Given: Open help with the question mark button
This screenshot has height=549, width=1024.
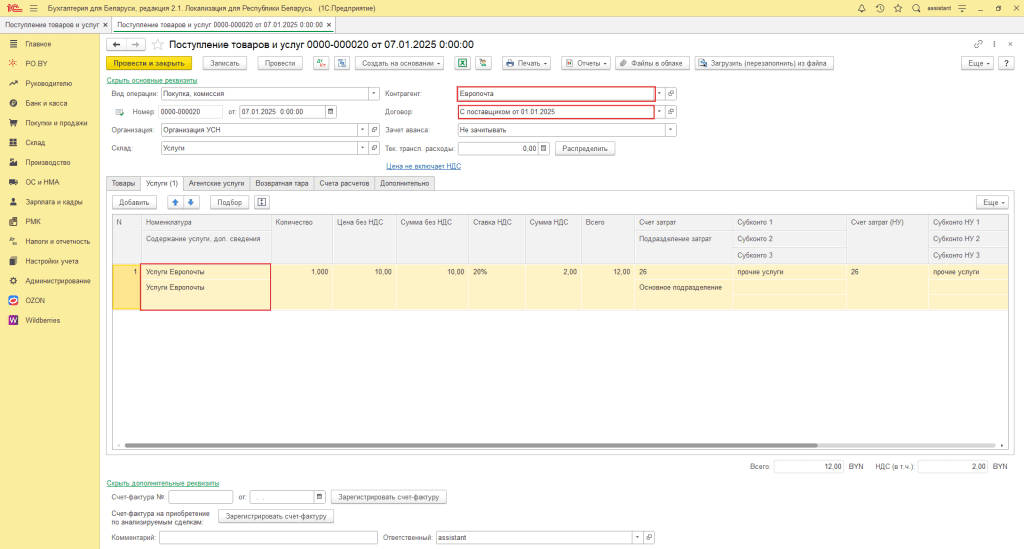Looking at the screenshot, I should [1006, 63].
